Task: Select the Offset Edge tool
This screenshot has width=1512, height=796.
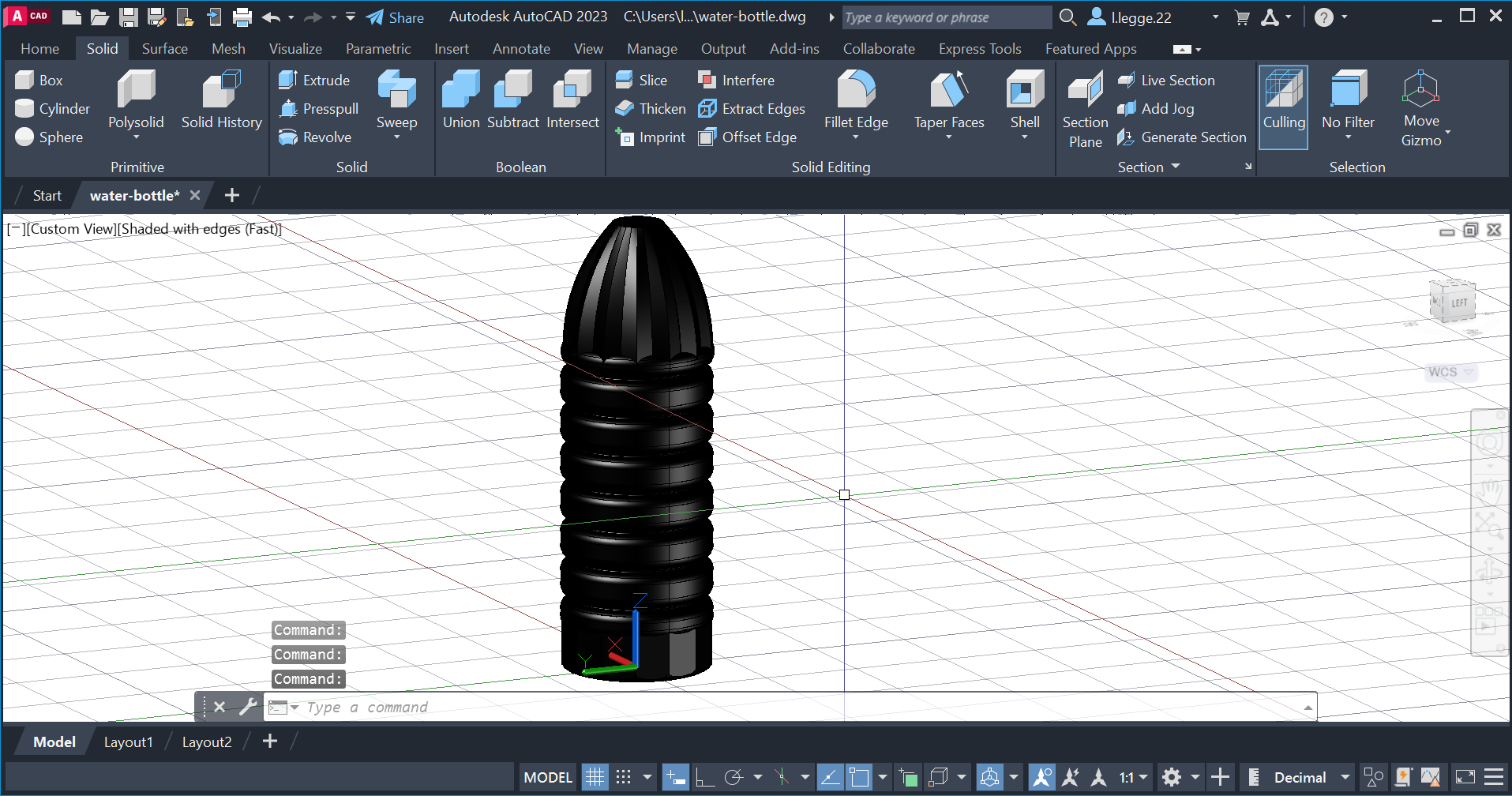Action: (x=747, y=137)
